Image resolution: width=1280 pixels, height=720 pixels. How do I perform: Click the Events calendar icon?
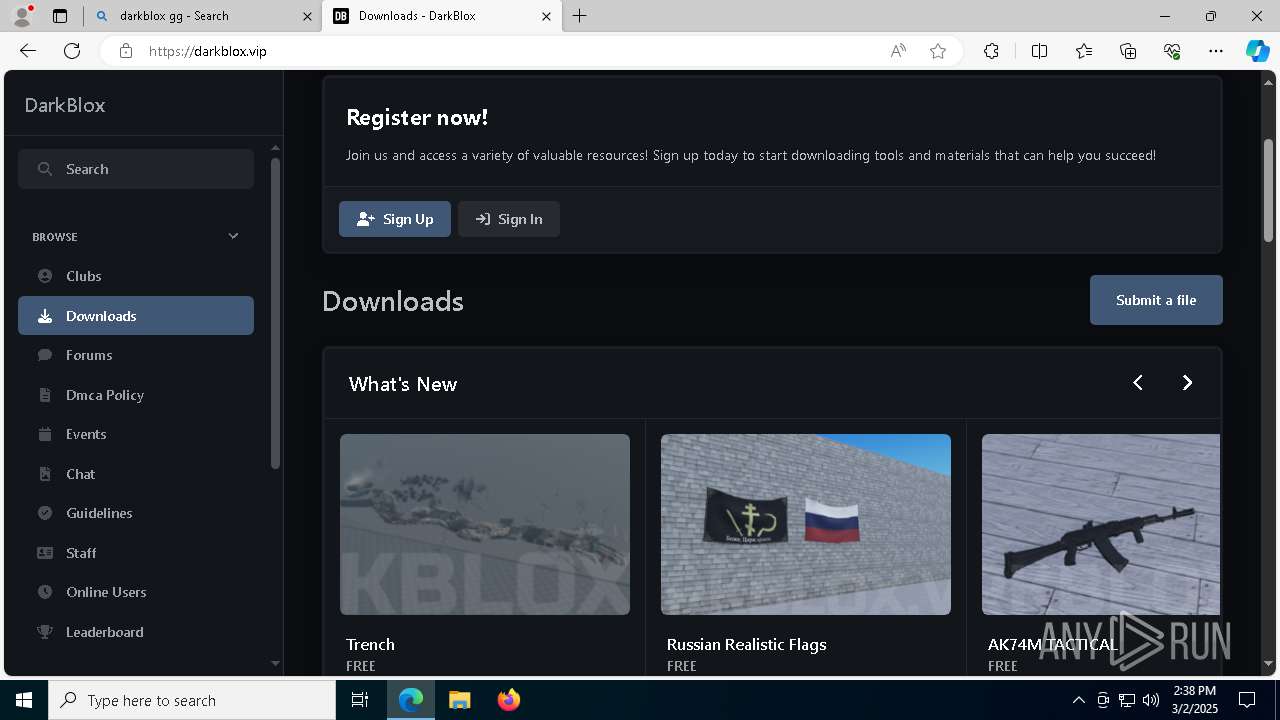coord(45,434)
